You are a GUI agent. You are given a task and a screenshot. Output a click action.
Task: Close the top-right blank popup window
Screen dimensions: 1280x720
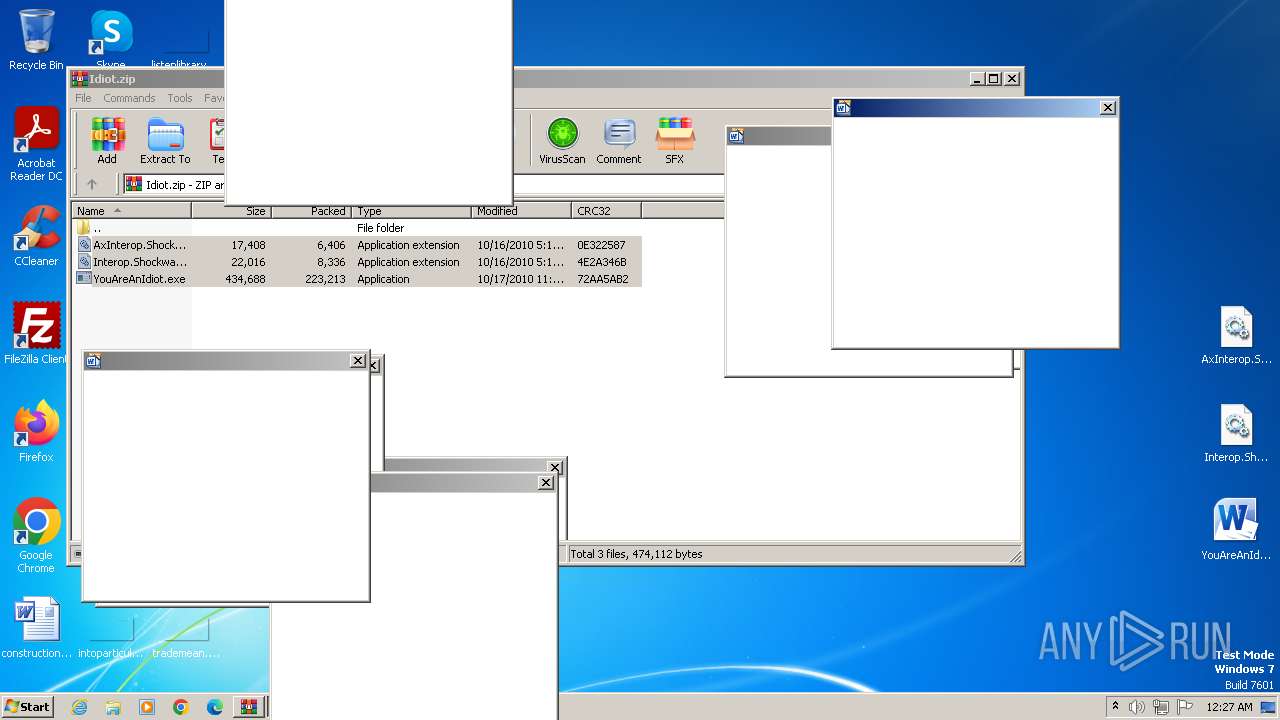coord(1107,107)
